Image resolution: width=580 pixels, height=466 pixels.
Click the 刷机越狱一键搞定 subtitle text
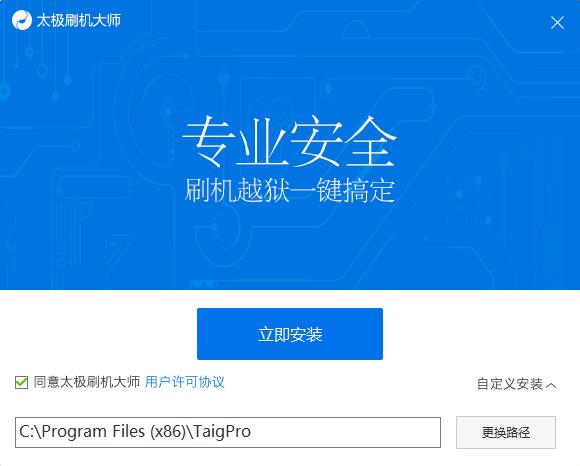point(290,190)
